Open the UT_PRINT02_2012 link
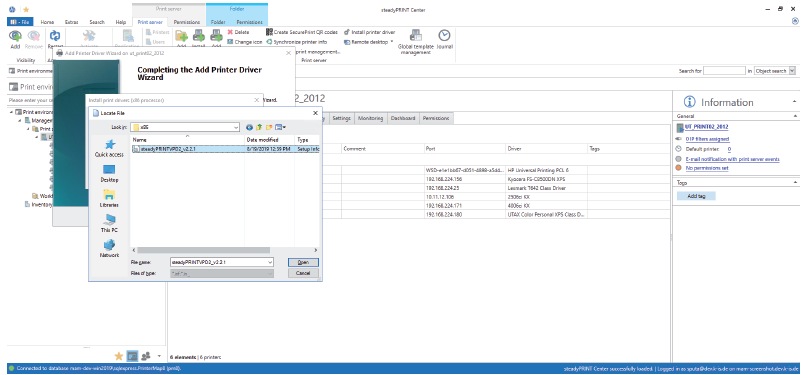Image resolution: width=803 pixels, height=375 pixels. (x=707, y=127)
